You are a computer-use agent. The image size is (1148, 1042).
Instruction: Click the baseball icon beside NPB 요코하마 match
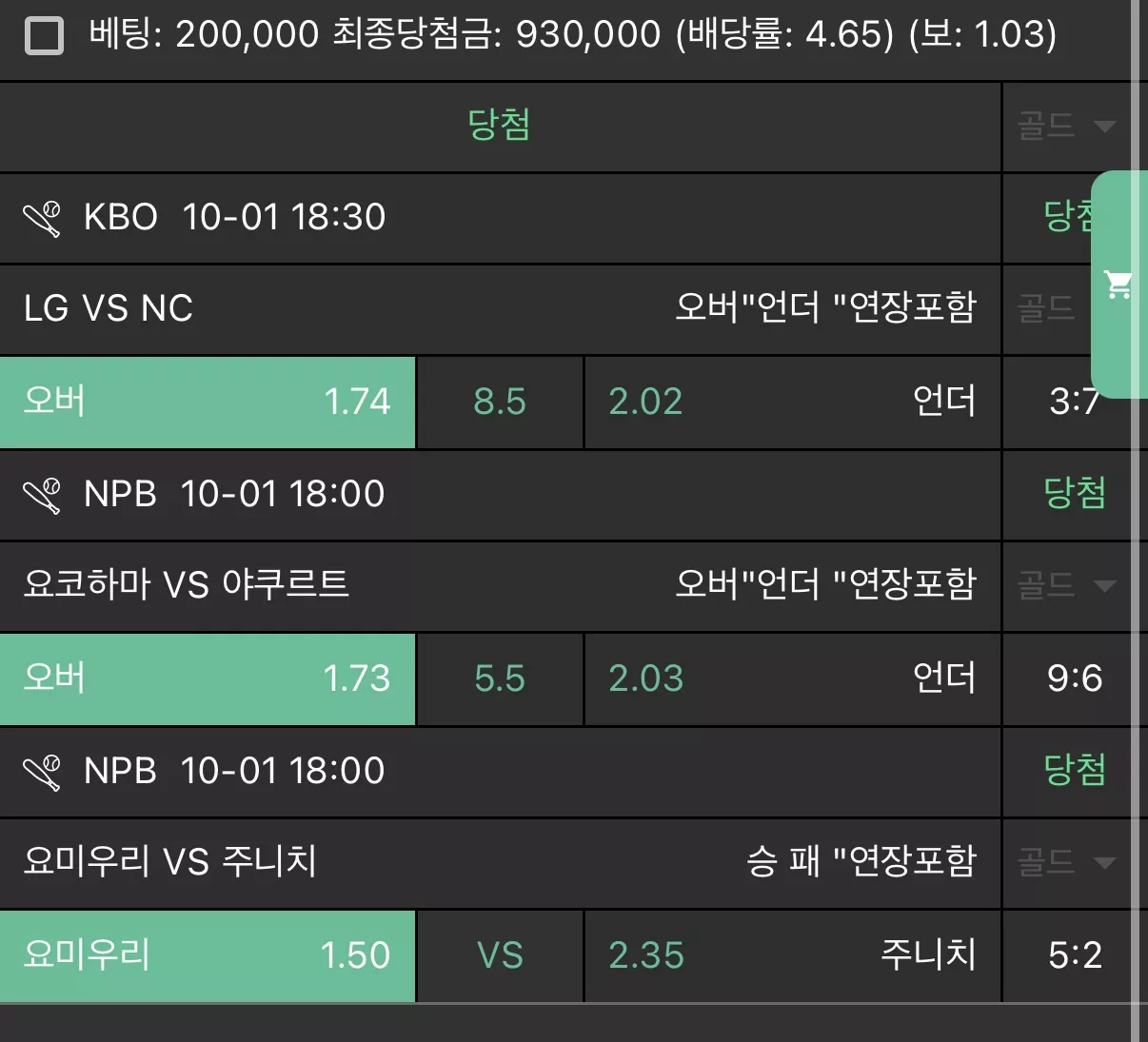pyautogui.click(x=42, y=495)
